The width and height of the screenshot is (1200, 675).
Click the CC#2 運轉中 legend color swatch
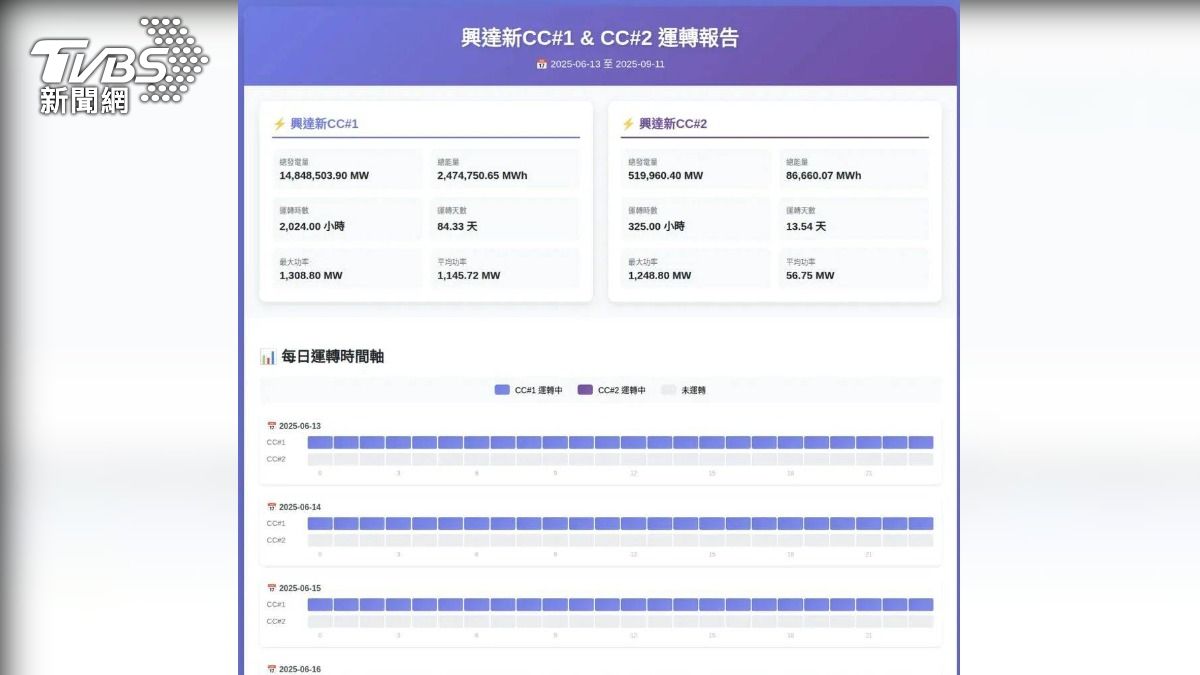tap(585, 390)
